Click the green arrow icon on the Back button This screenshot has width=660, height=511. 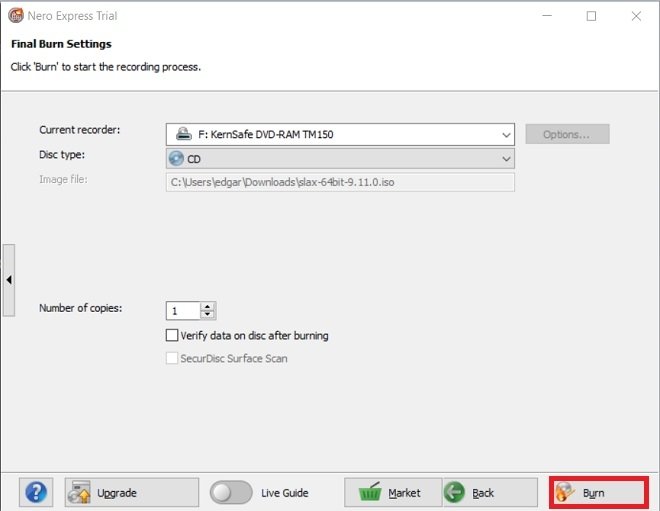(x=454, y=492)
